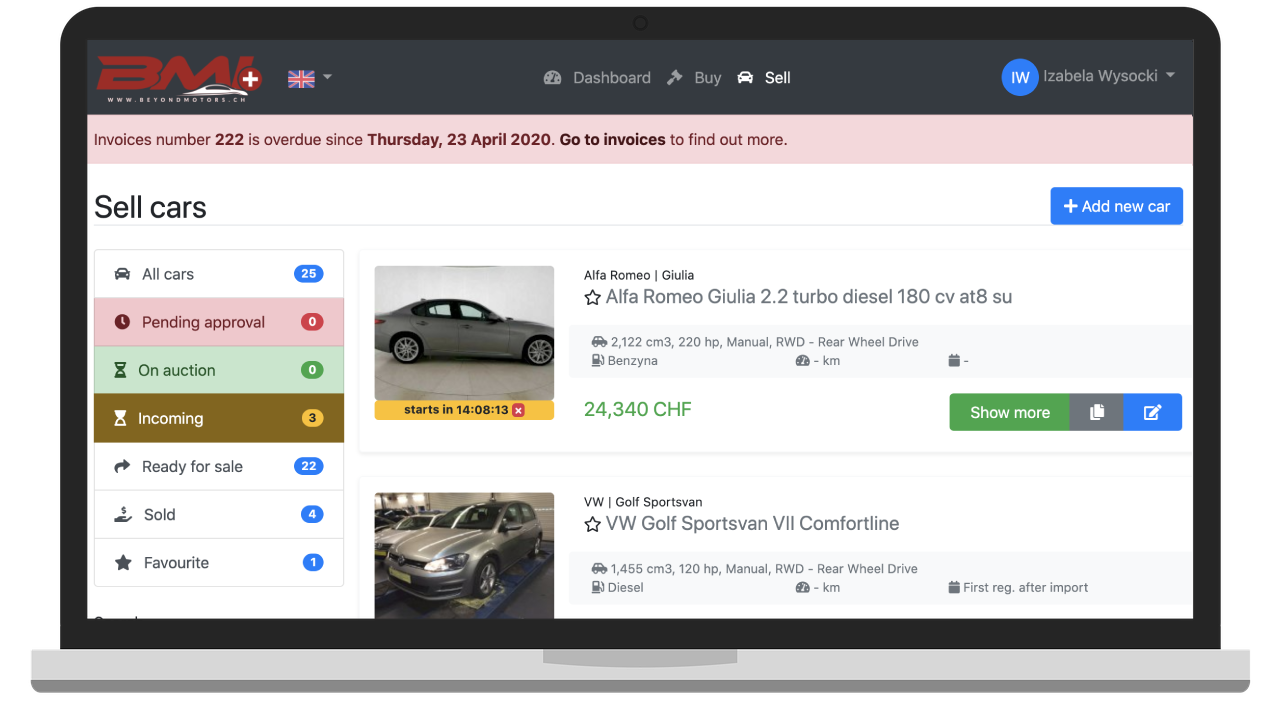Click the Alfa Romeo Giulia photo thumbnail
The width and height of the screenshot is (1280, 720).
click(464, 333)
